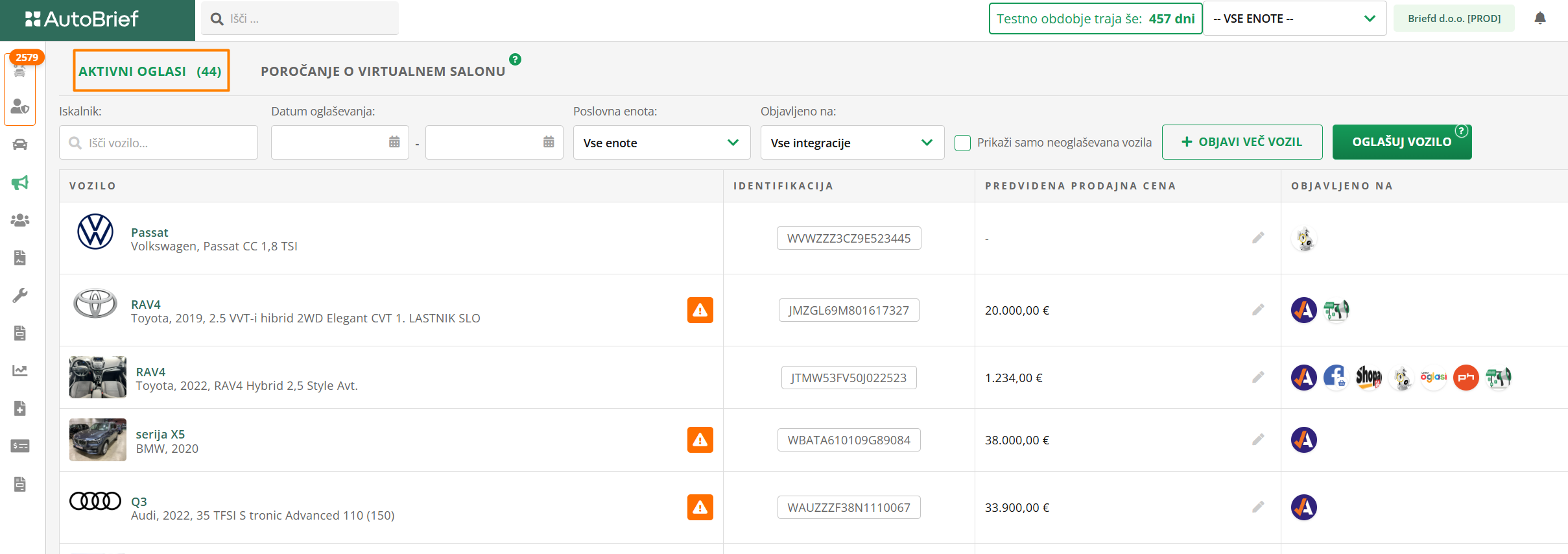Click the 'Objavi več vozil' button

tap(1242, 142)
